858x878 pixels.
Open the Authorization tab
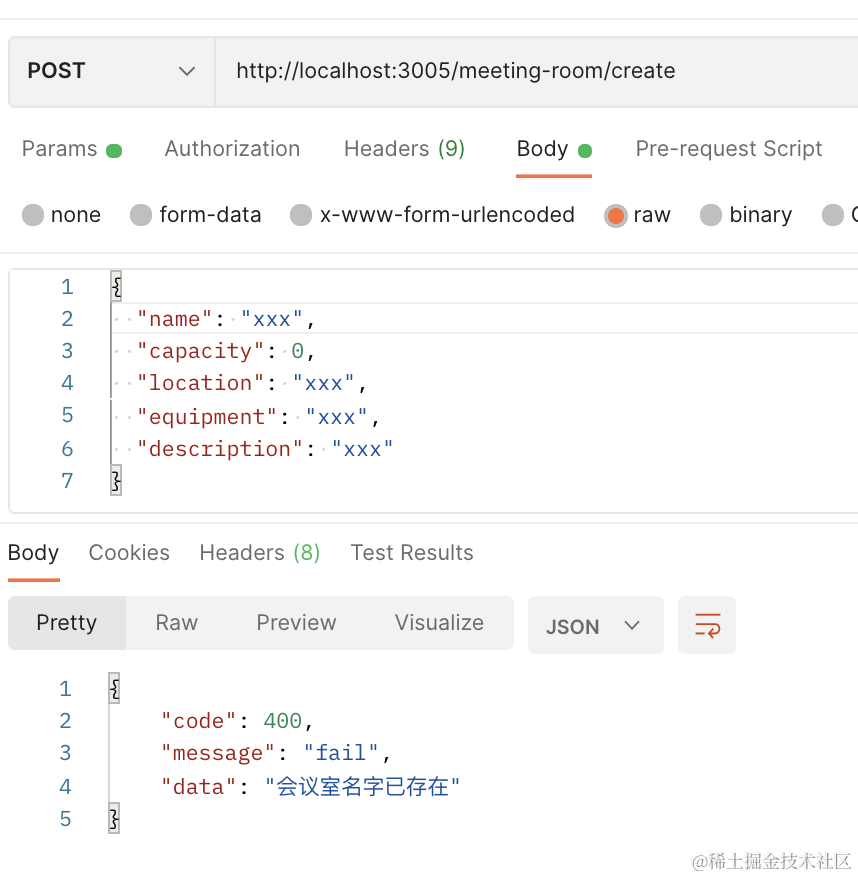click(232, 149)
